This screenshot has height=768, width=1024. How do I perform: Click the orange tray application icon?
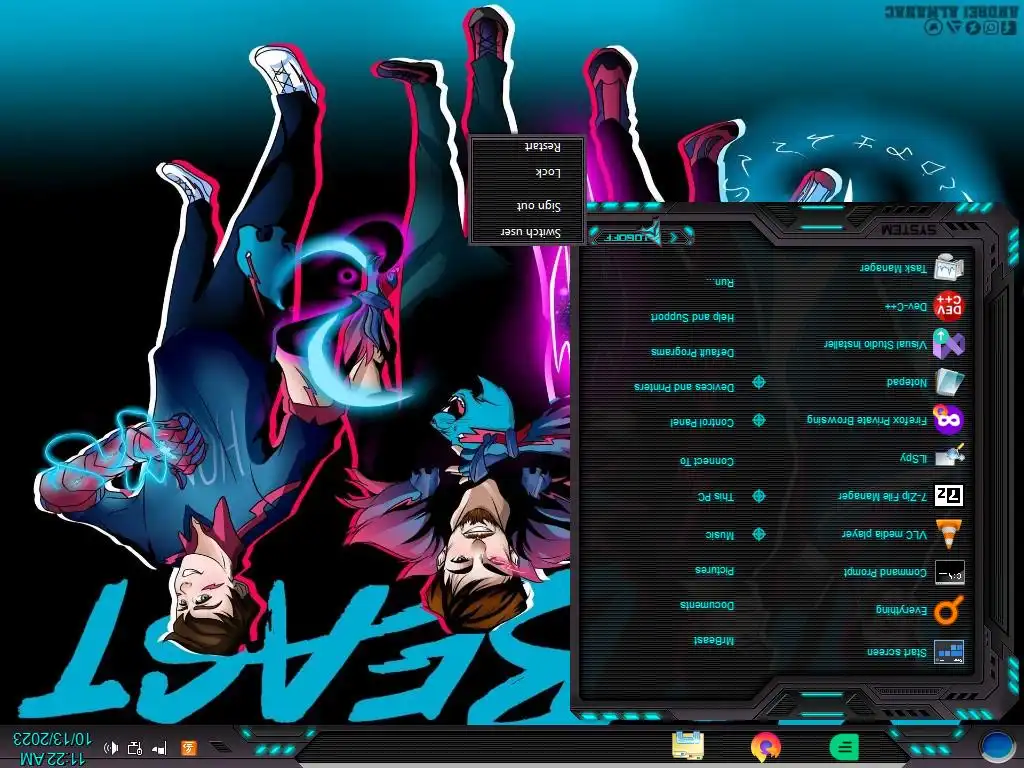pyautogui.click(x=189, y=748)
